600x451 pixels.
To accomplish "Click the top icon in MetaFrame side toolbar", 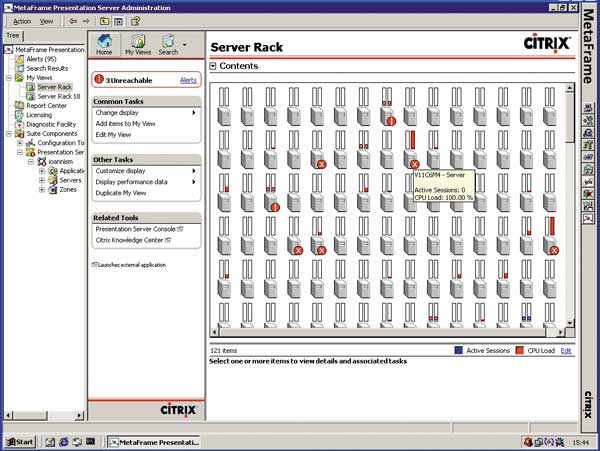I will coord(588,109).
